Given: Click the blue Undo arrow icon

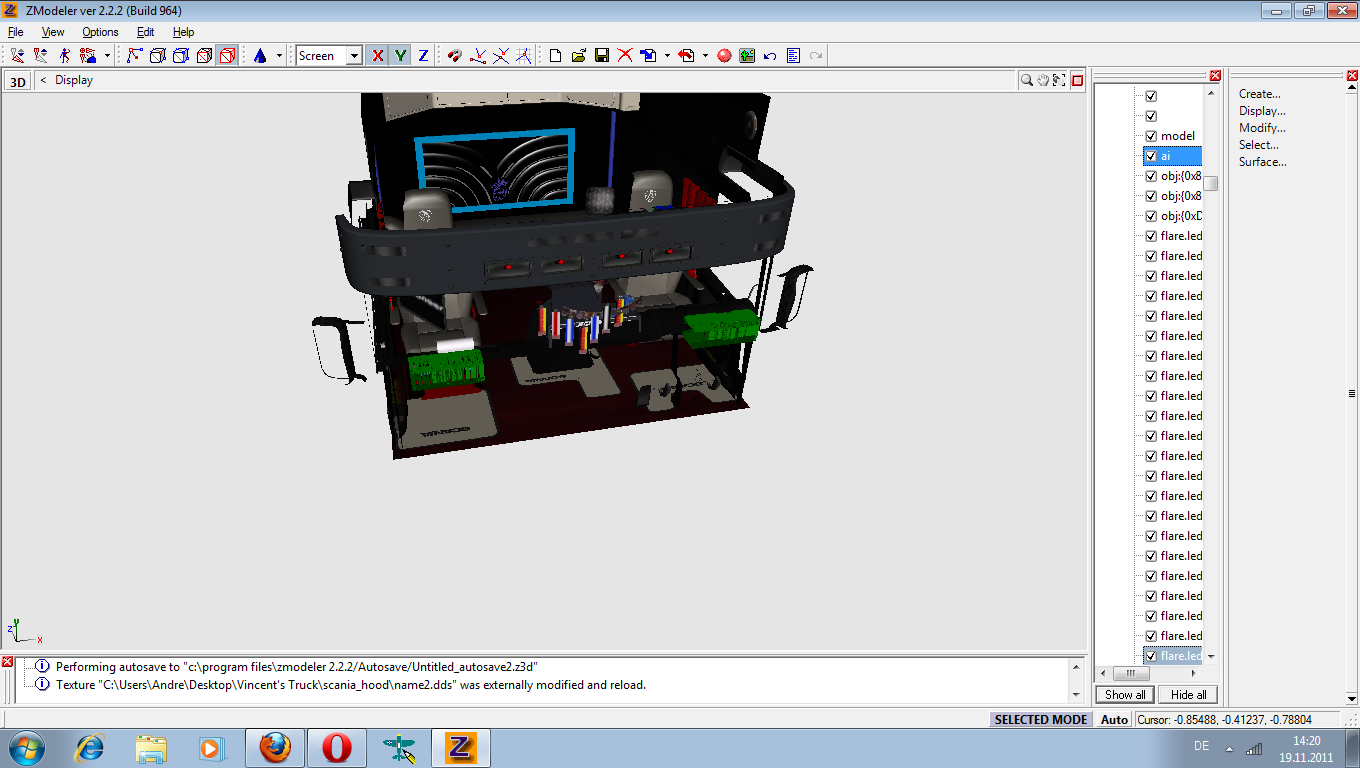Looking at the screenshot, I should pos(770,56).
